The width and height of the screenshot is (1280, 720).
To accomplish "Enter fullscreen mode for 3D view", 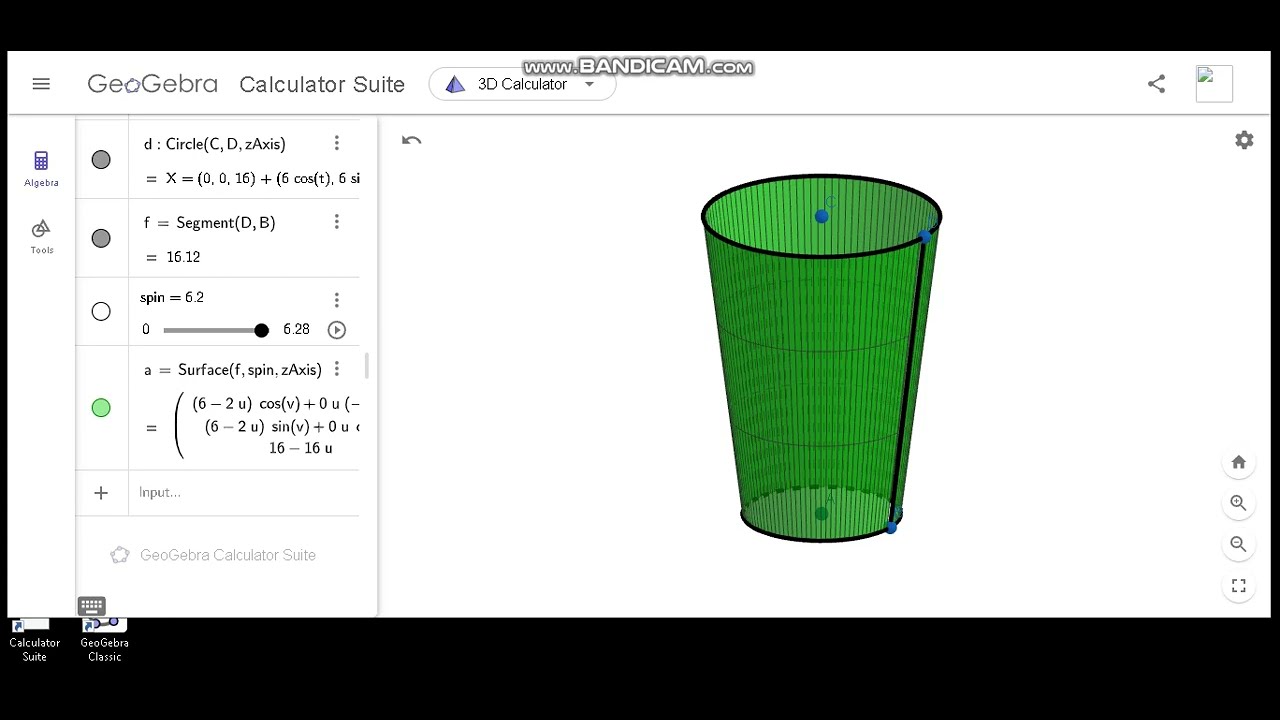I will (x=1239, y=586).
